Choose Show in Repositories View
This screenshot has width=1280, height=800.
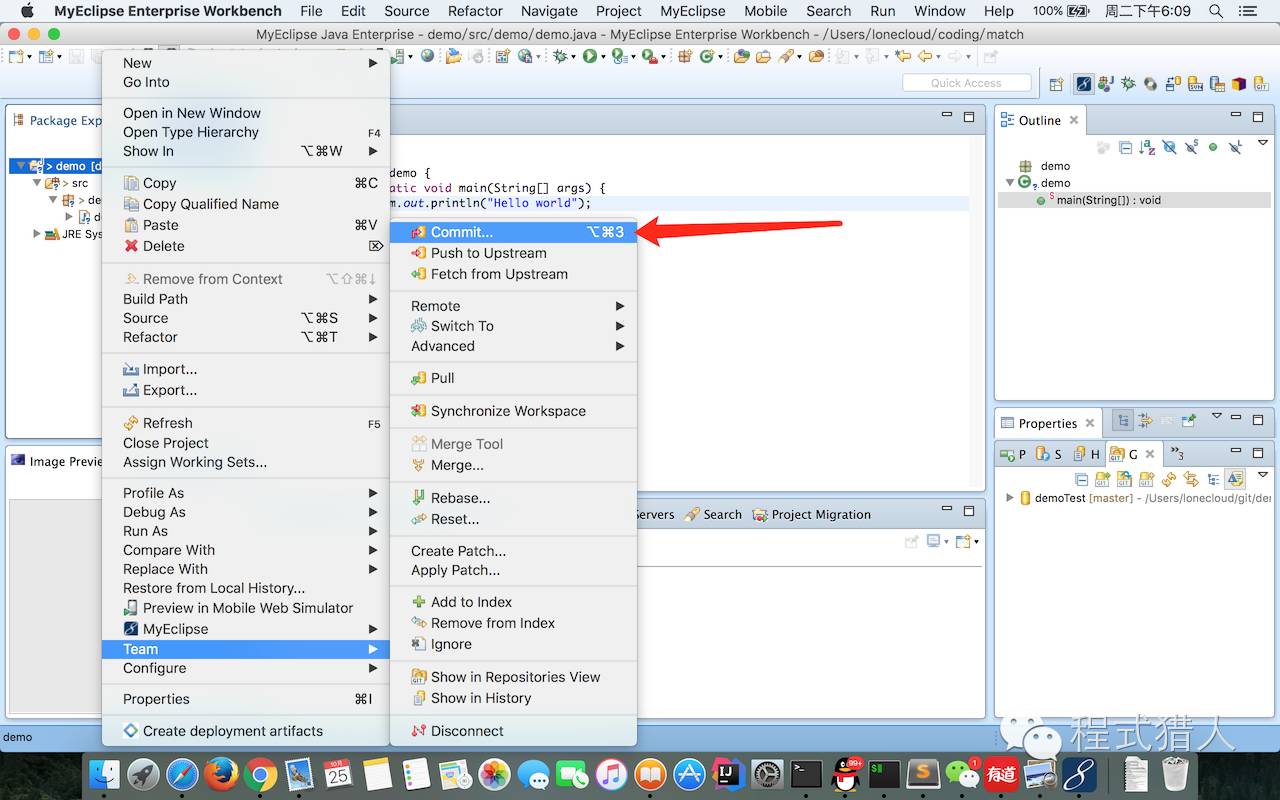[513, 677]
